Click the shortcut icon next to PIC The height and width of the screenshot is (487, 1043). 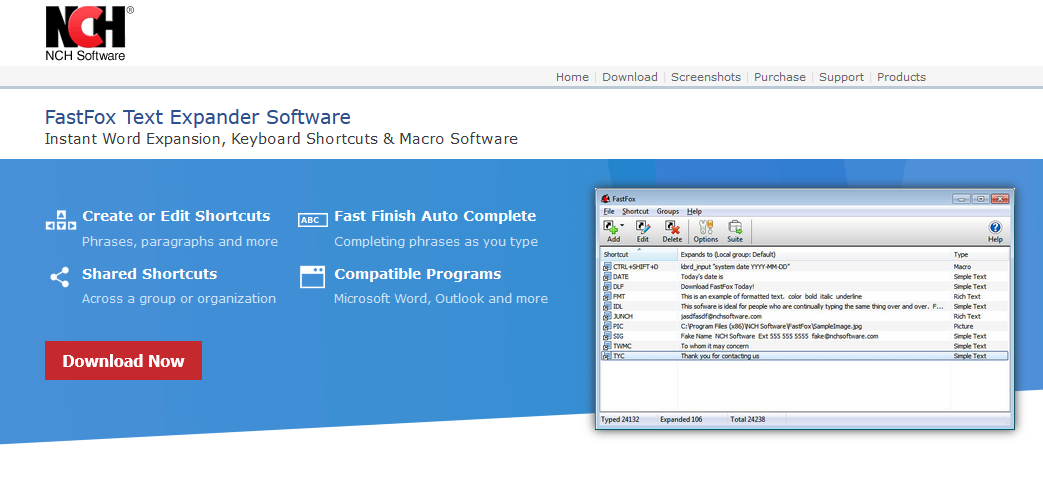607,326
